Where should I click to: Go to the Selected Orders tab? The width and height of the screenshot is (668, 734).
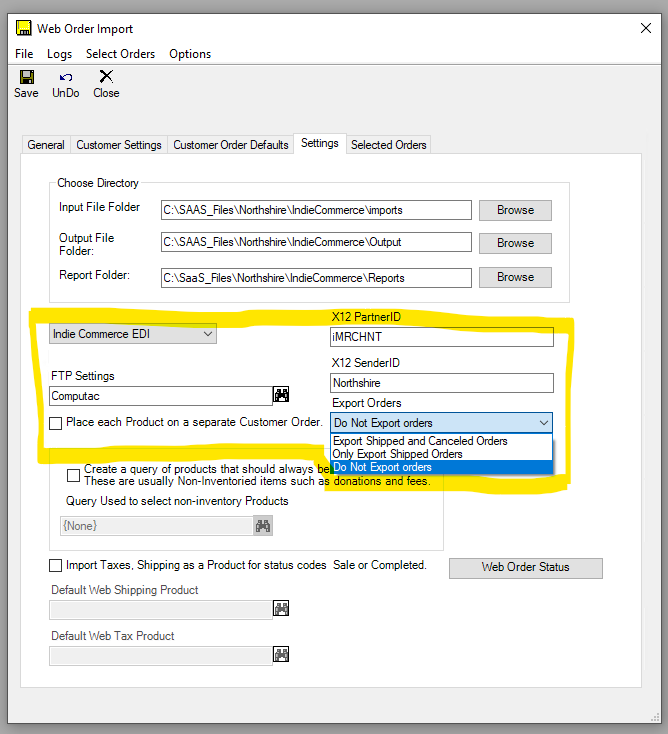(389, 145)
